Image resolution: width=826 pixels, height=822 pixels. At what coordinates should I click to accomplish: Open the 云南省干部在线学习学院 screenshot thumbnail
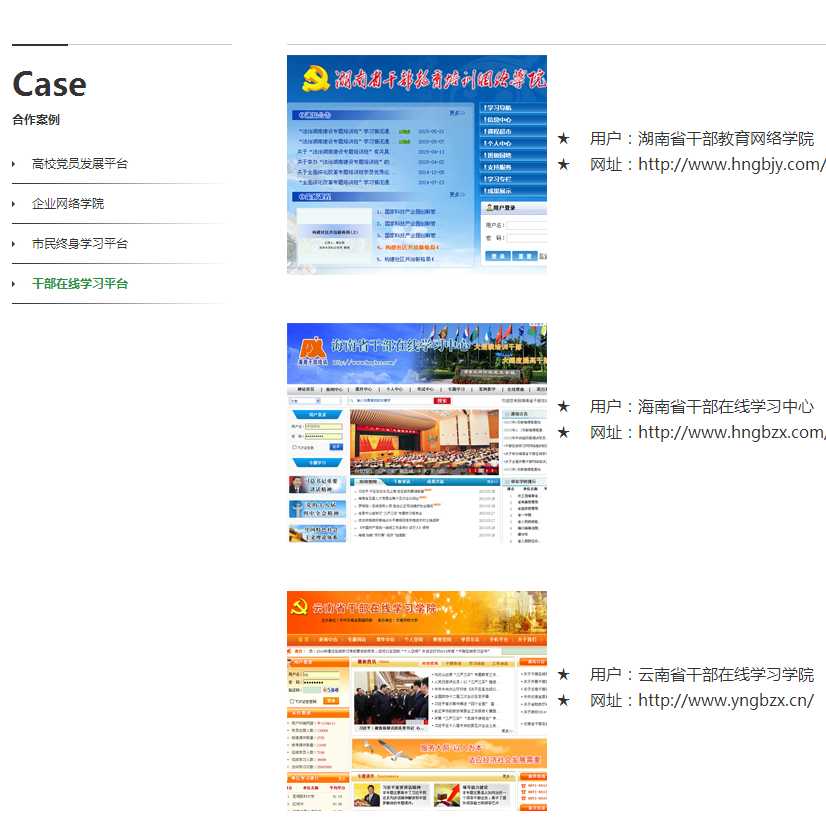[417, 703]
